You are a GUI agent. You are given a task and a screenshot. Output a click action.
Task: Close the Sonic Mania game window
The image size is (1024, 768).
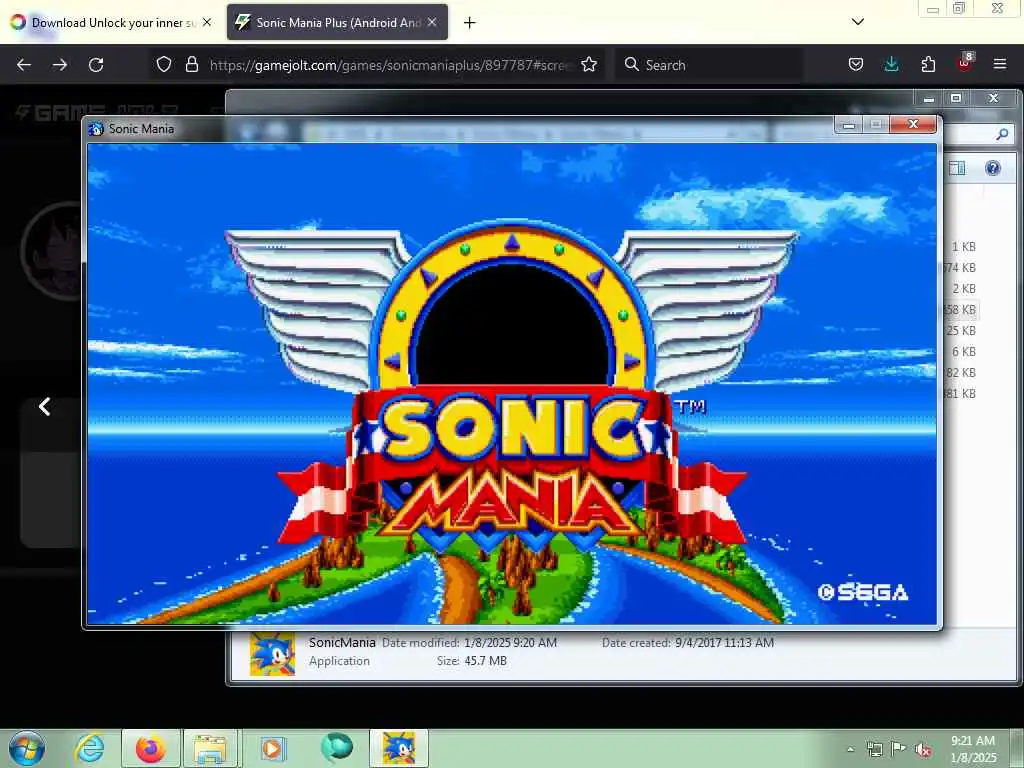pyautogui.click(x=913, y=124)
